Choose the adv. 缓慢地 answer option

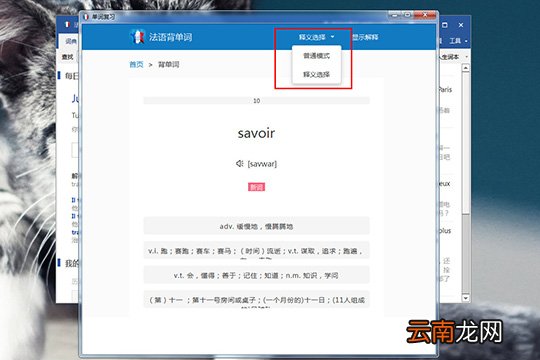(256, 226)
